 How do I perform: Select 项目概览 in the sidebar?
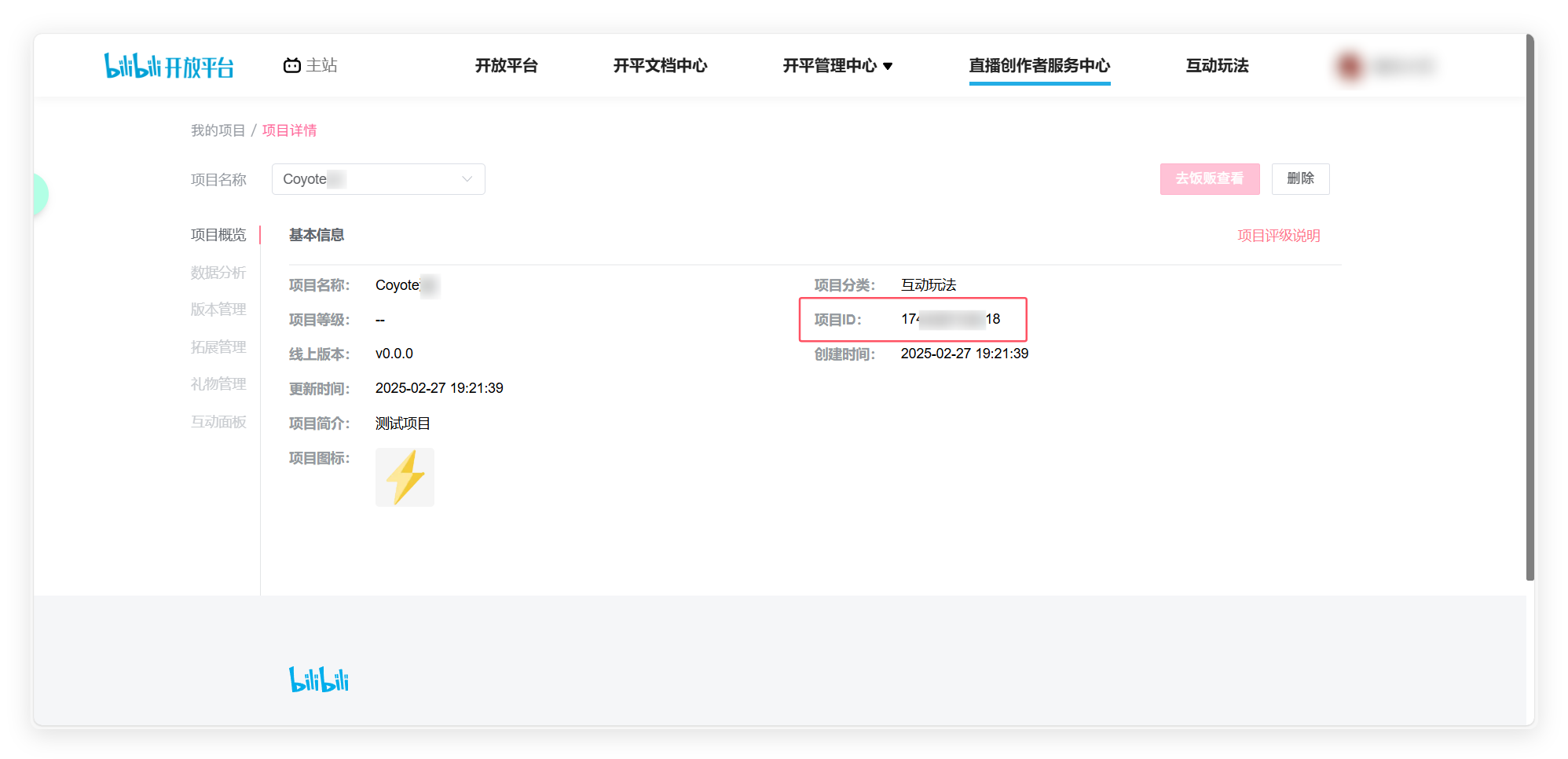click(218, 235)
